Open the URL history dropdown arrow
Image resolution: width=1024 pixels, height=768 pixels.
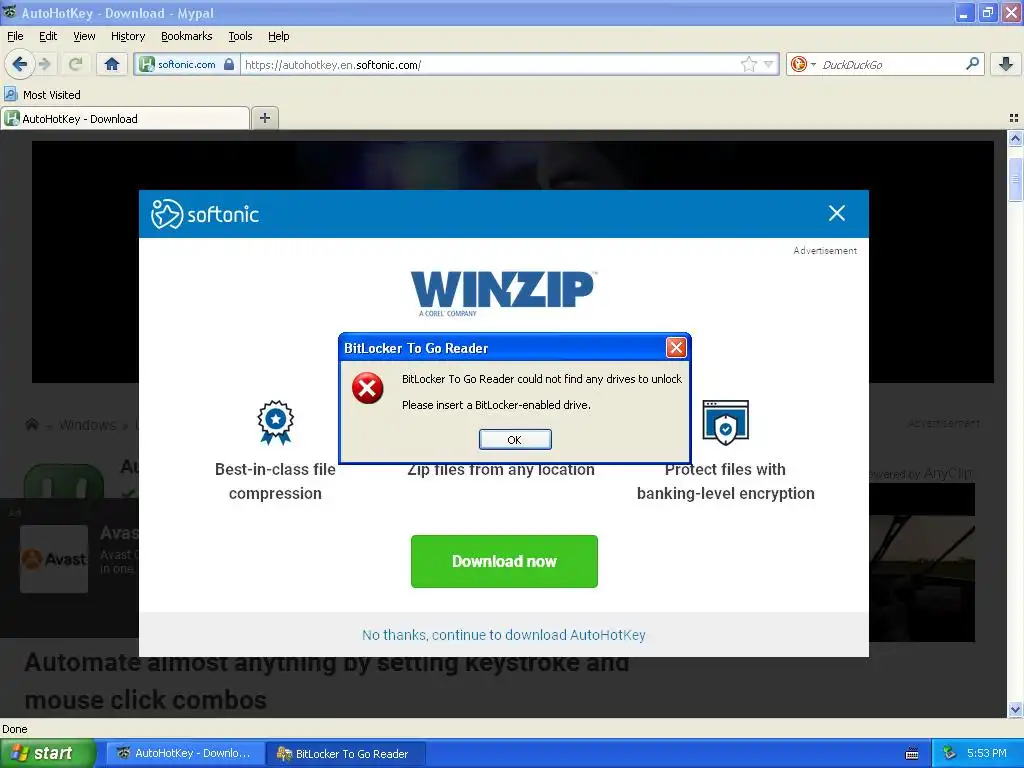pyautogui.click(x=769, y=64)
